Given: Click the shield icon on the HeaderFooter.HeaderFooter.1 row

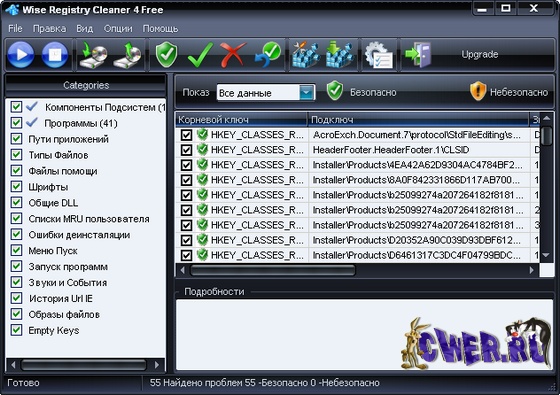Looking at the screenshot, I should coord(202,149).
